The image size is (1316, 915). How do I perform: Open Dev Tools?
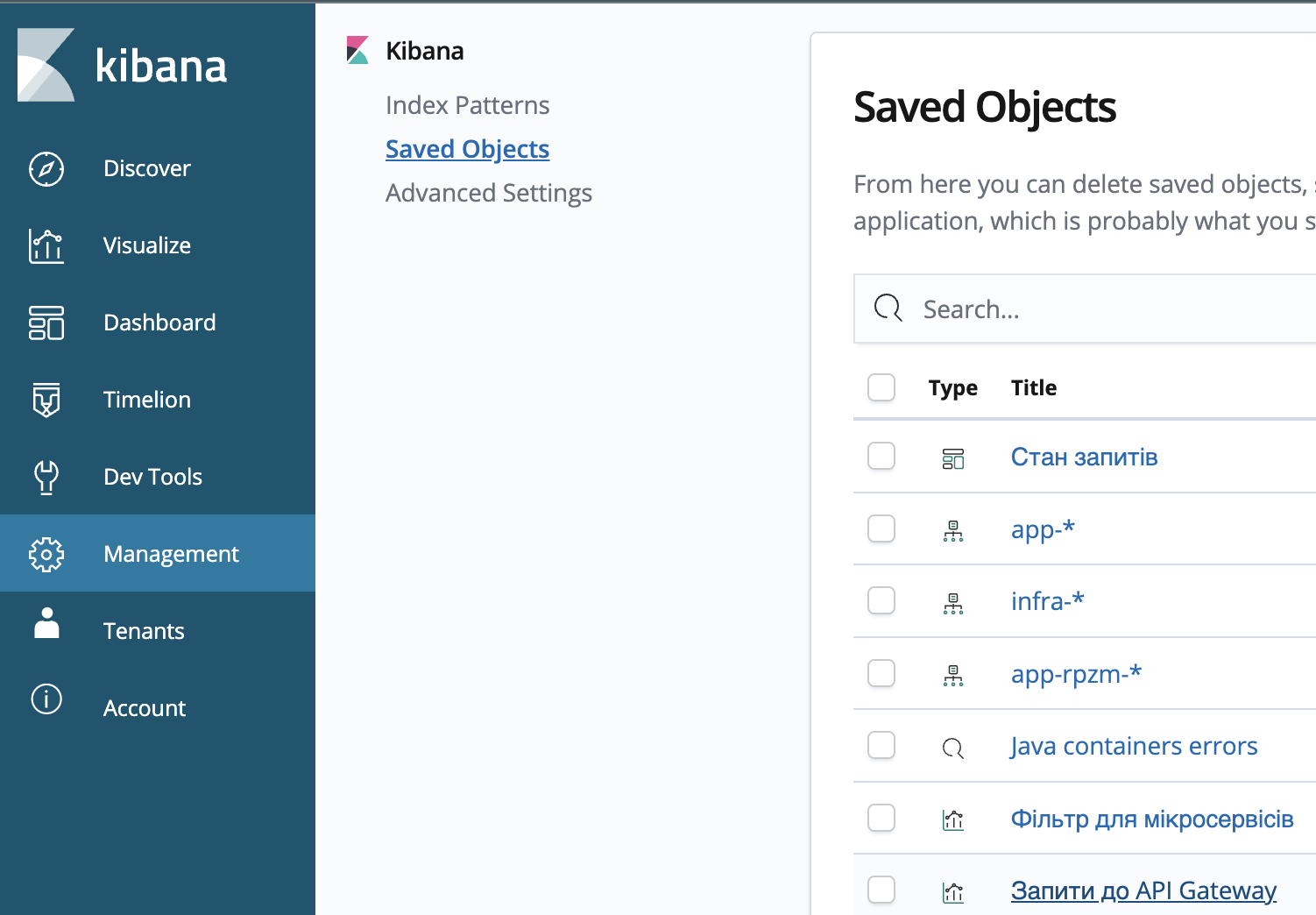pyautogui.click(x=158, y=477)
